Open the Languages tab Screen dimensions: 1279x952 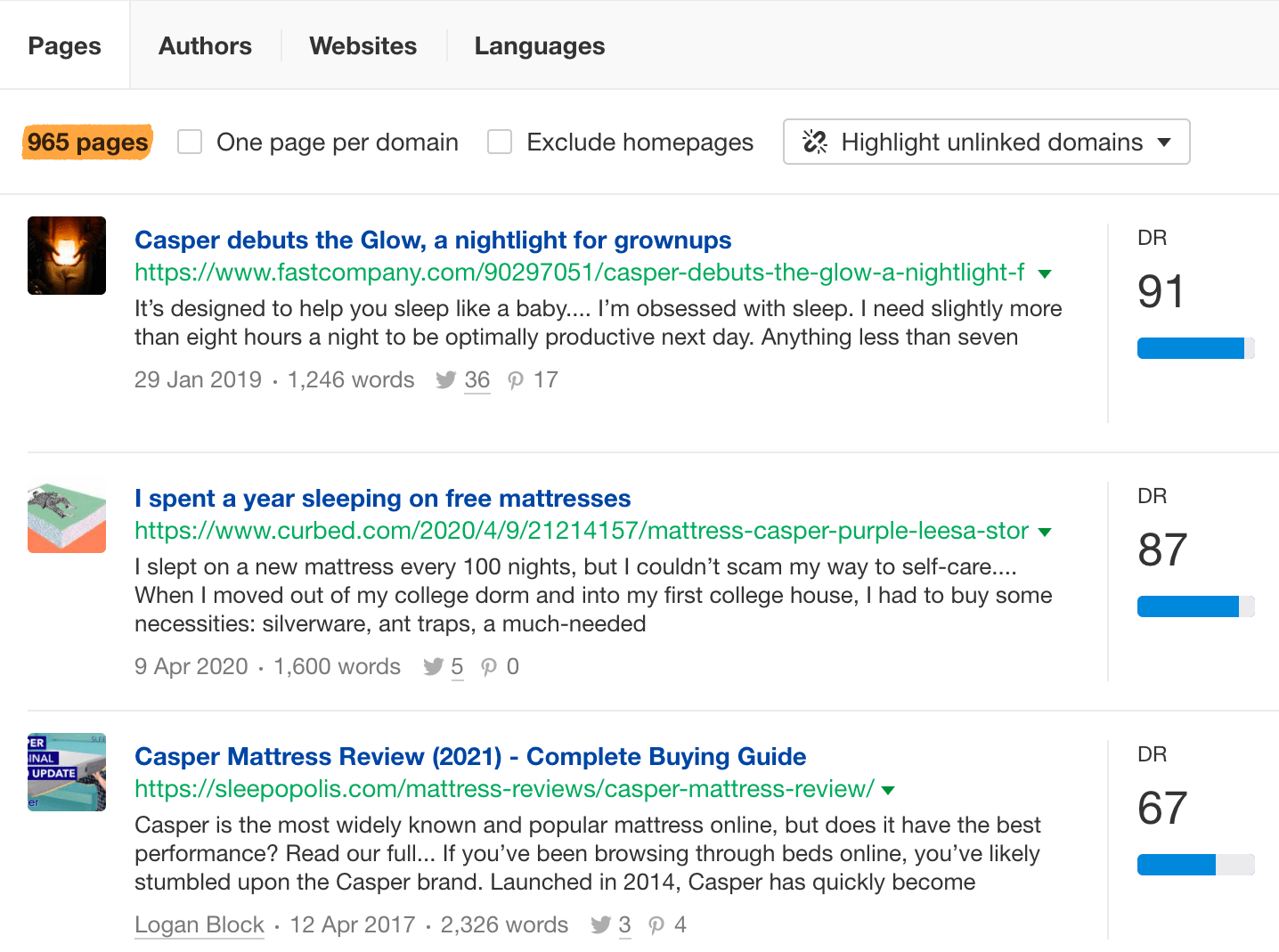[x=539, y=46]
